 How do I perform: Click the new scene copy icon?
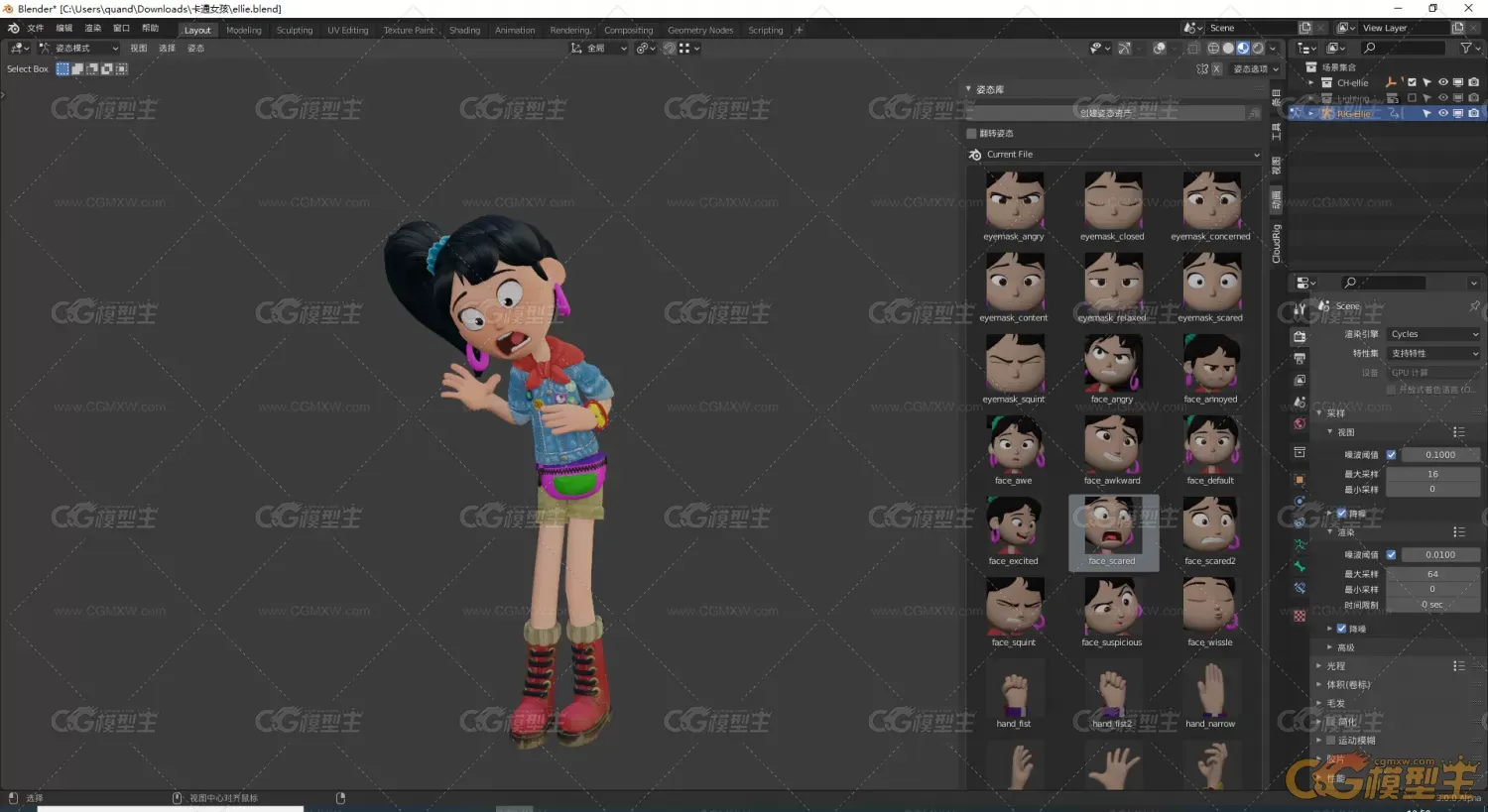(x=1305, y=28)
